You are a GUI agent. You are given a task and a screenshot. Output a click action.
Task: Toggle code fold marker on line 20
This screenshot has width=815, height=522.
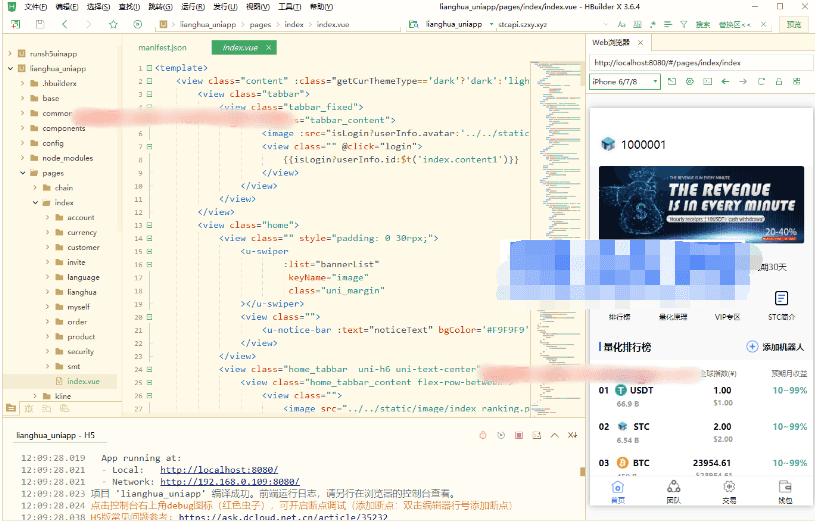[x=150, y=317]
